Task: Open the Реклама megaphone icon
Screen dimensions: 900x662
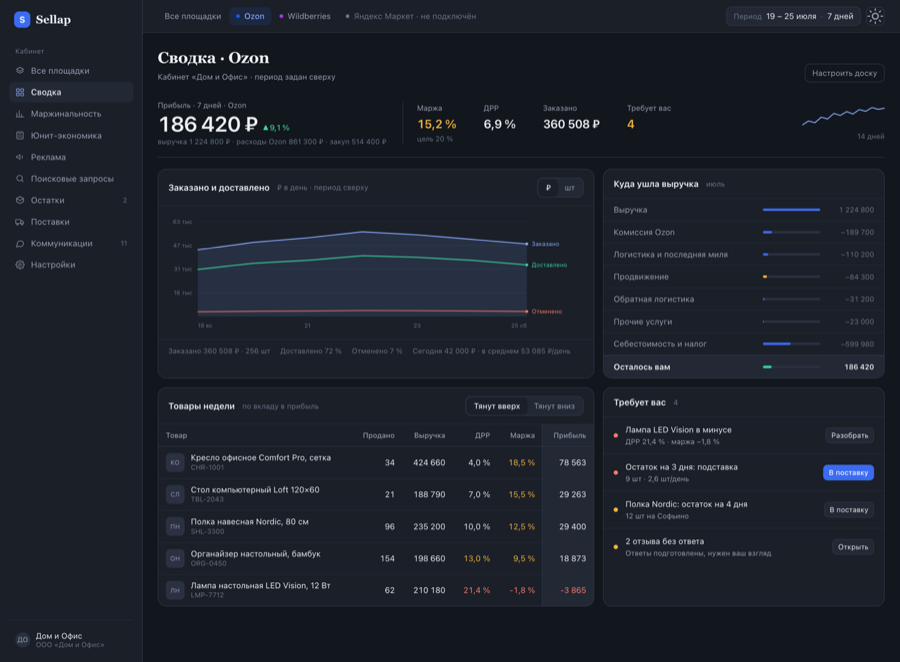Action: 20,157
